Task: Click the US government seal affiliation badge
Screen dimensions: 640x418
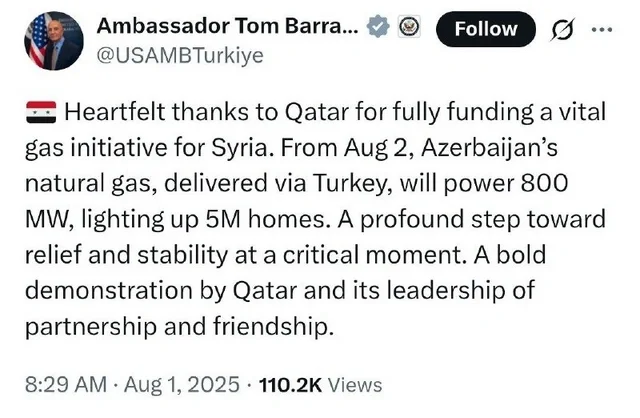Action: (406, 28)
